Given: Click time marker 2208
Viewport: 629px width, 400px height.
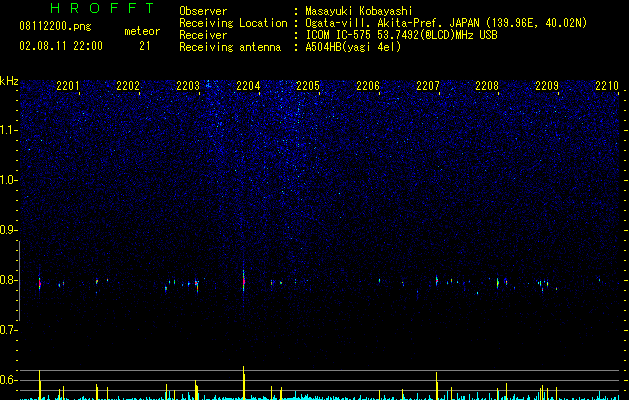Looking at the screenshot, I should (487, 86).
